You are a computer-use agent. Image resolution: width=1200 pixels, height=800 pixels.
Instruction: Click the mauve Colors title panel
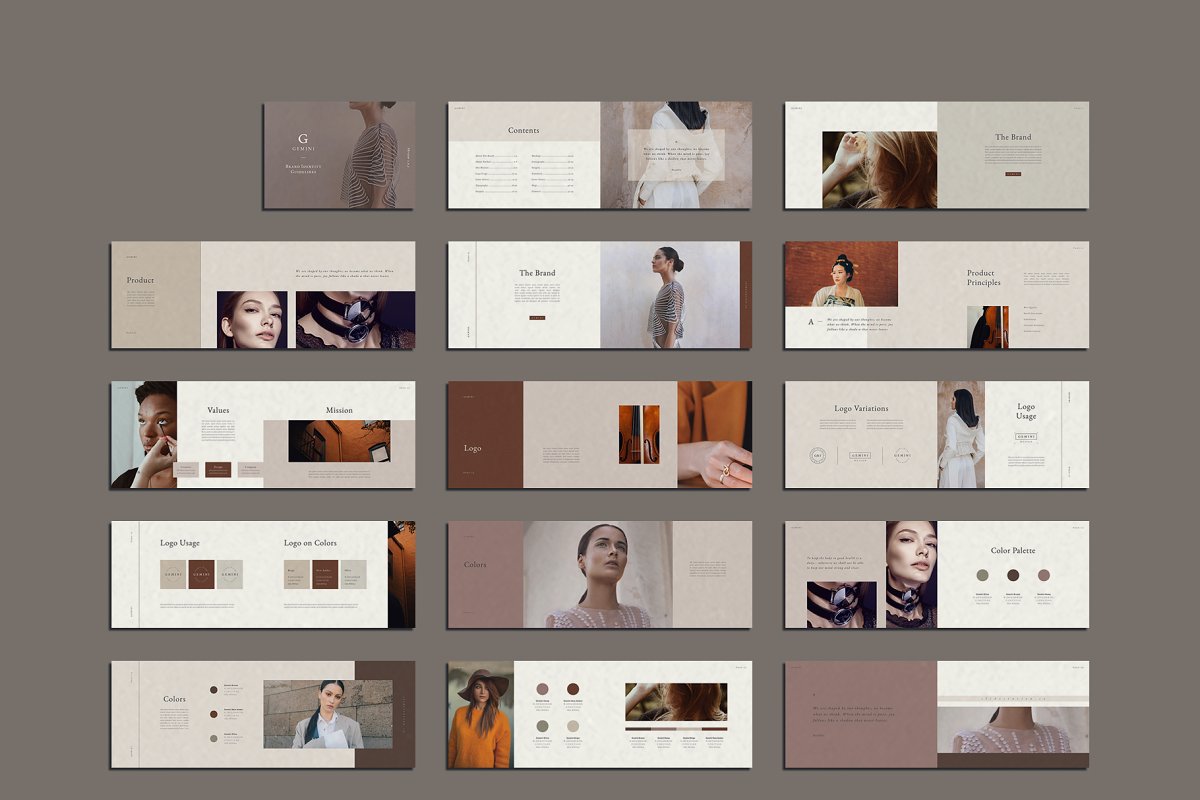coord(485,574)
